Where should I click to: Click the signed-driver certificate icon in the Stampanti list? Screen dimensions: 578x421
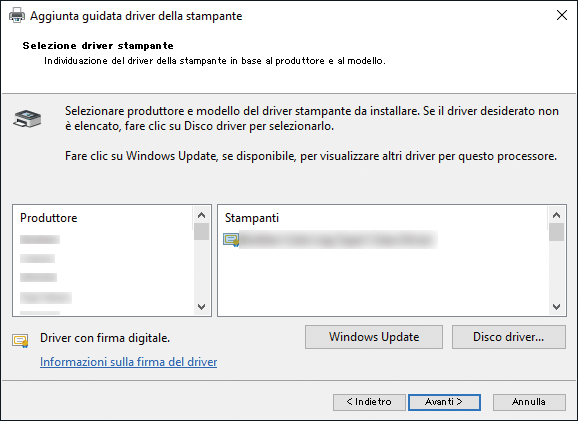[x=231, y=240]
